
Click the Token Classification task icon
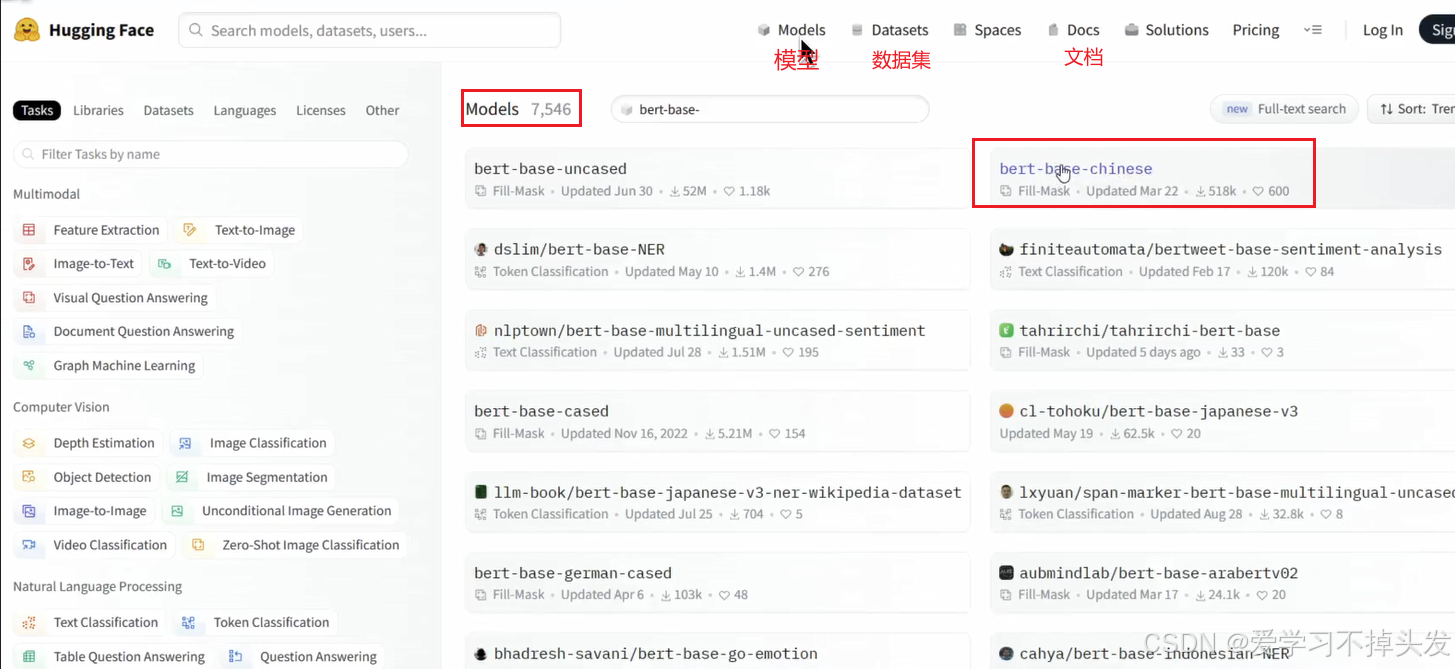click(x=188, y=622)
